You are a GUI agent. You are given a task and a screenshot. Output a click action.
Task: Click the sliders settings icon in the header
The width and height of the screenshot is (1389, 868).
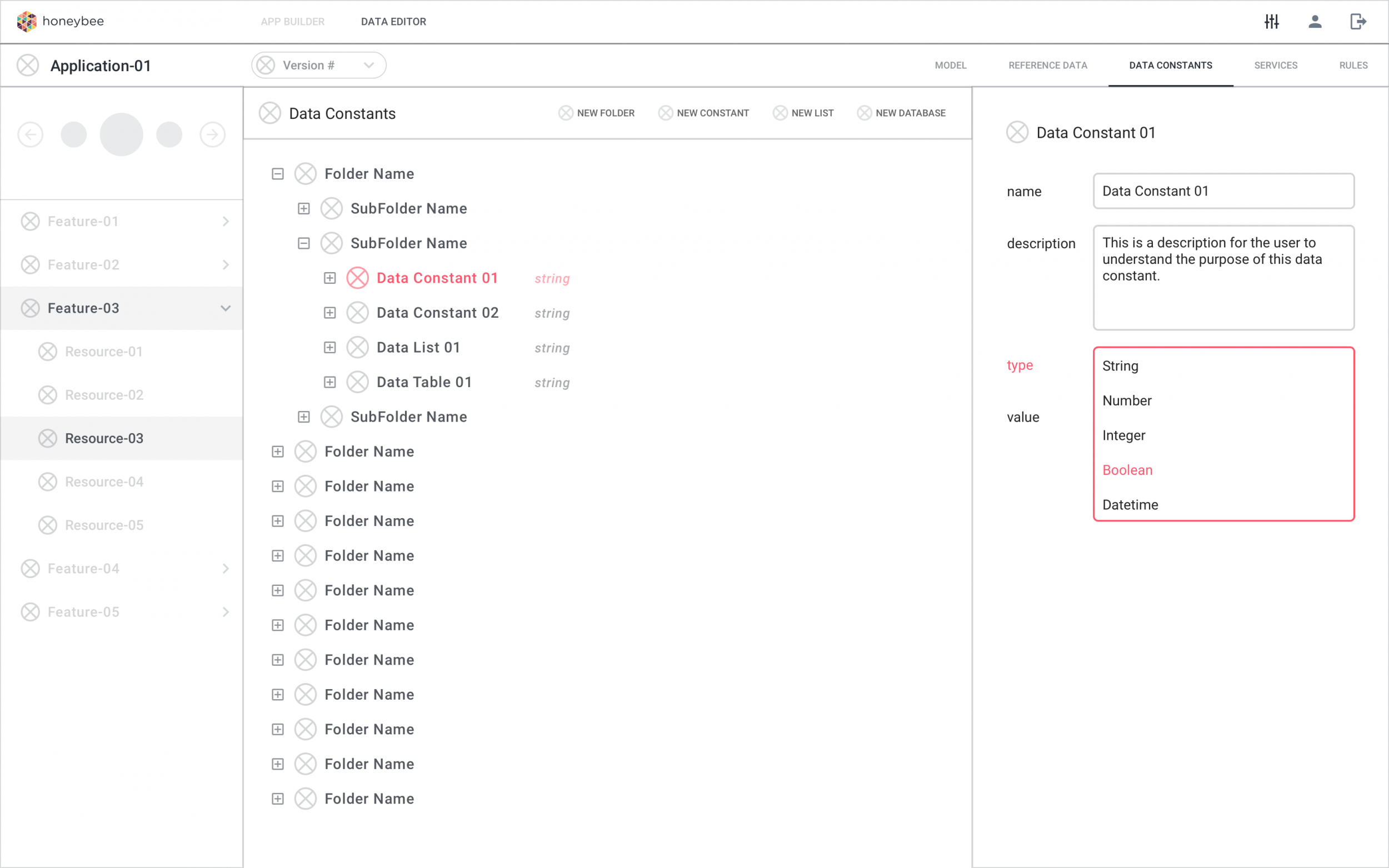pyautogui.click(x=1271, y=22)
